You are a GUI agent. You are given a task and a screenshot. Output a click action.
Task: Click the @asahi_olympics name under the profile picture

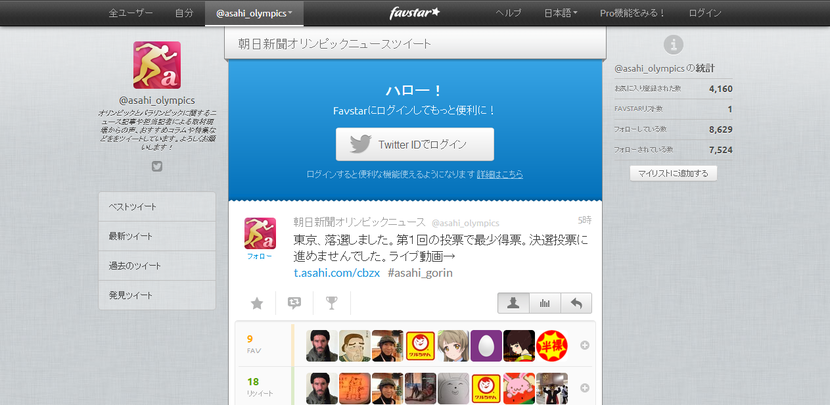pos(157,100)
